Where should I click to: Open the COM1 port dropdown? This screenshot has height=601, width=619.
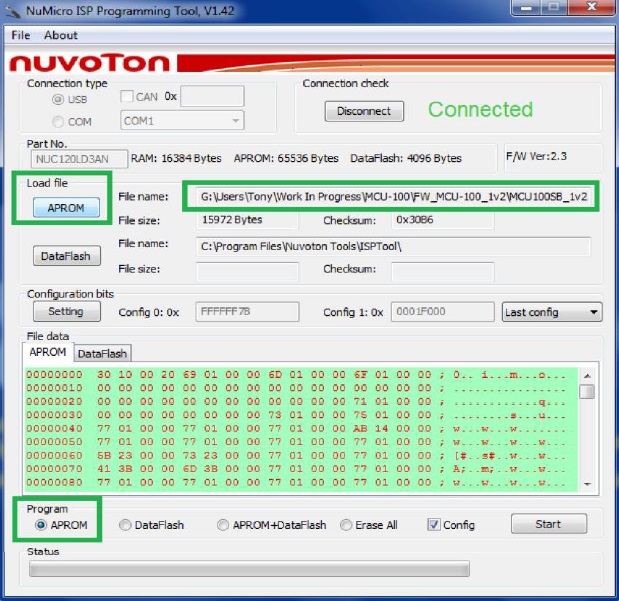pos(182,121)
